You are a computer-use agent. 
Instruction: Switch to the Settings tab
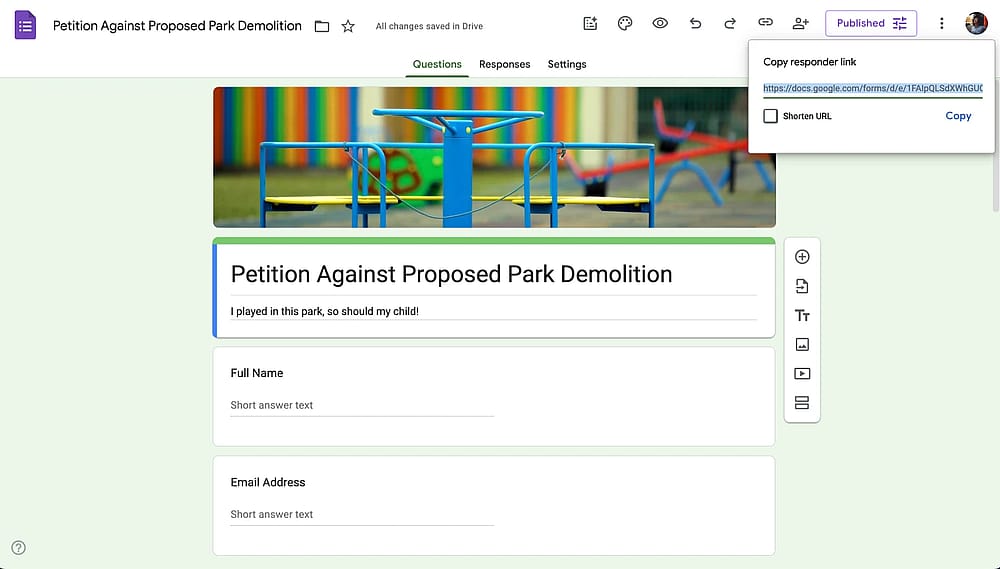567,64
